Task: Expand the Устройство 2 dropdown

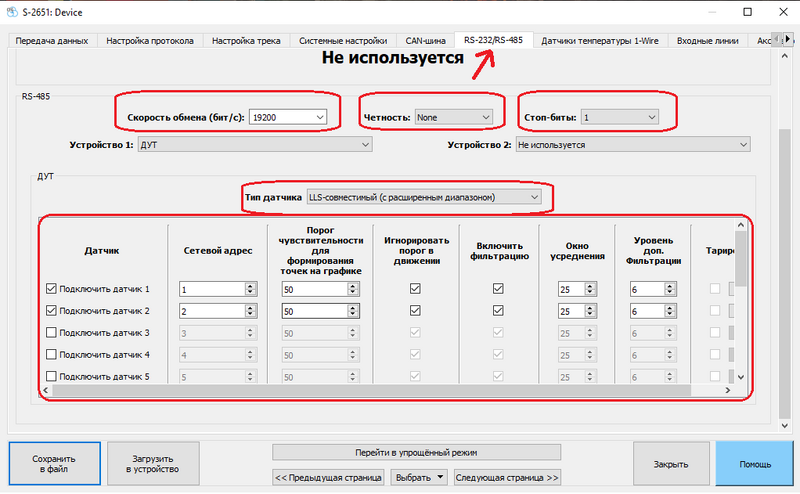Action: tap(633, 144)
